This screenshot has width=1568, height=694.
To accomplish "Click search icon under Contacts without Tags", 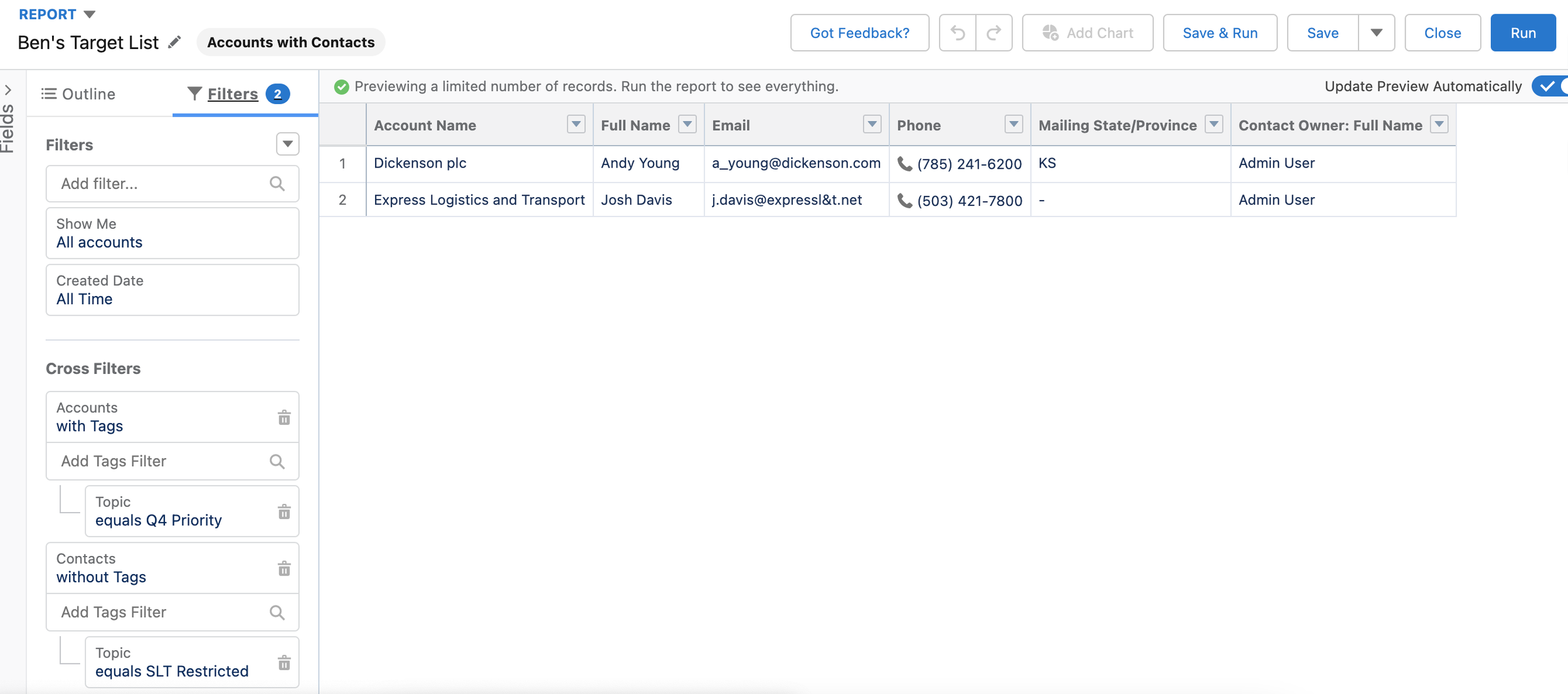I will pyautogui.click(x=277, y=612).
